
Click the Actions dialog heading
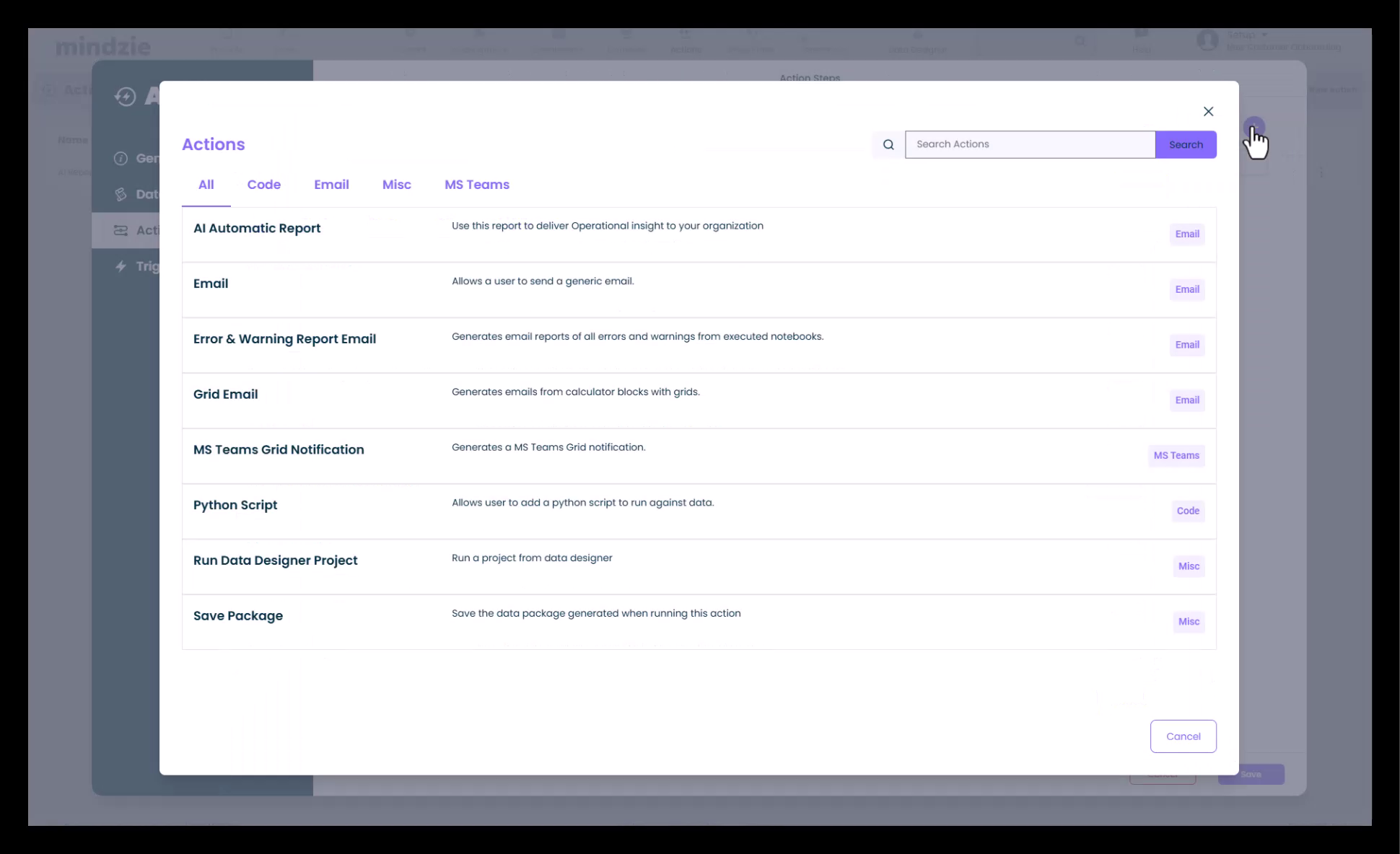point(214,144)
